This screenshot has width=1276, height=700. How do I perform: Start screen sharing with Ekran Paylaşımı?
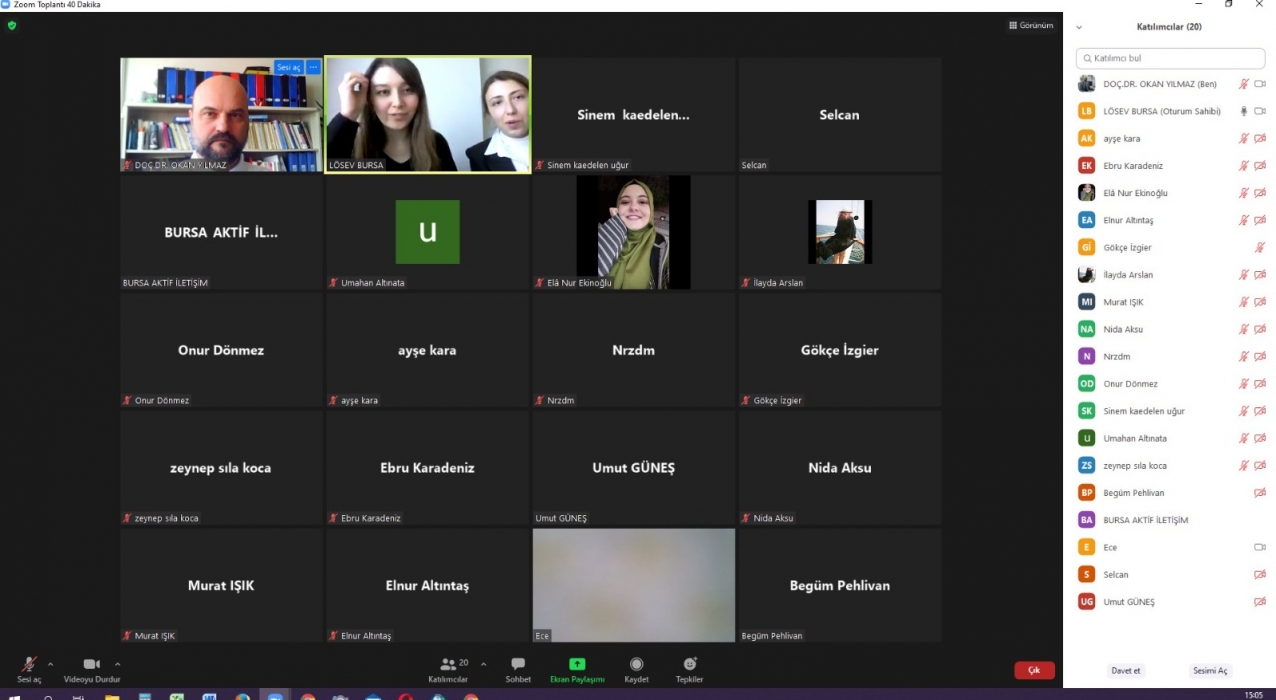click(577, 667)
